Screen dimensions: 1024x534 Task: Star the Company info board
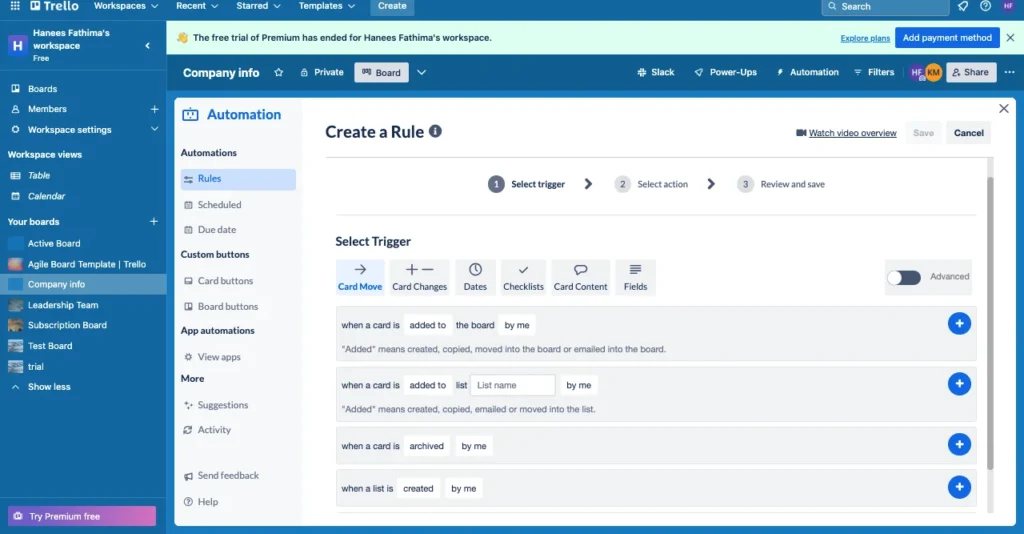279,72
